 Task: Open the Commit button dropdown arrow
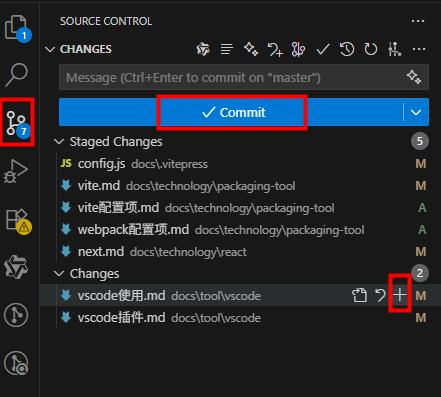416,112
